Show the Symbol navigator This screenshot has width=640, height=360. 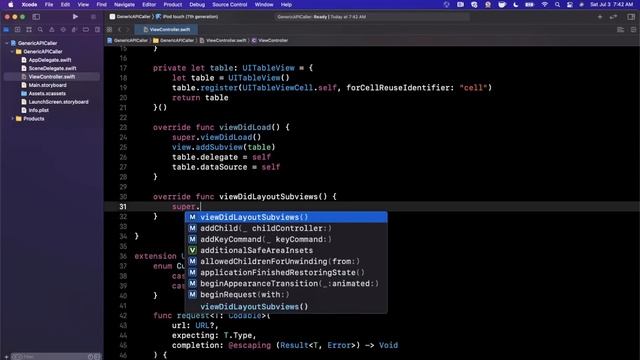29,30
